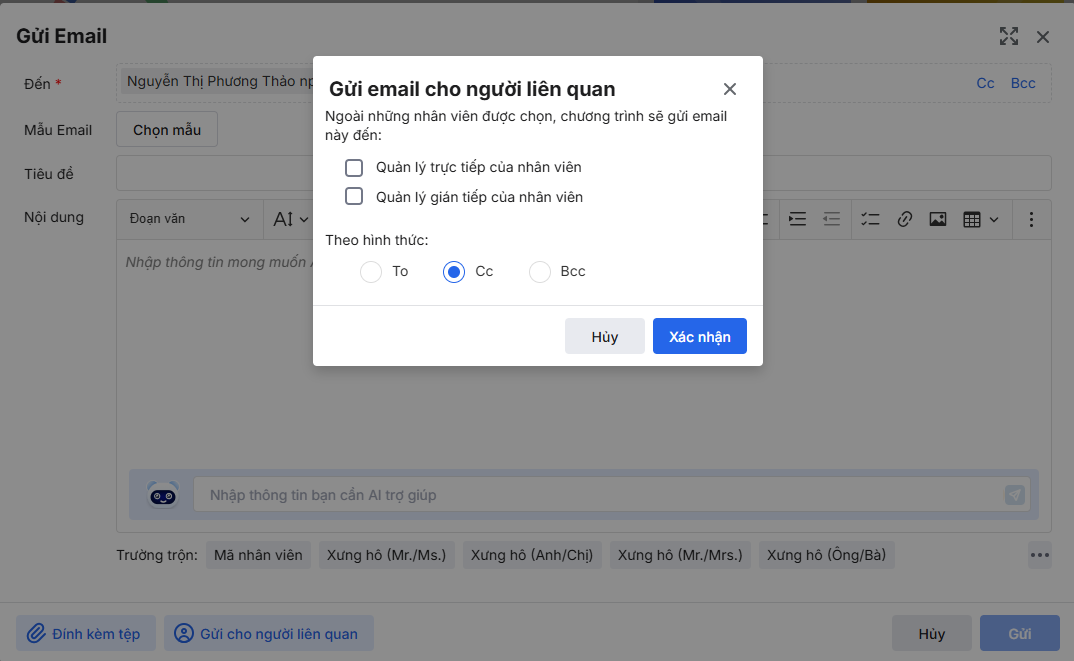
Task: Expand the table options dropdown arrow
Action: pos(994,219)
